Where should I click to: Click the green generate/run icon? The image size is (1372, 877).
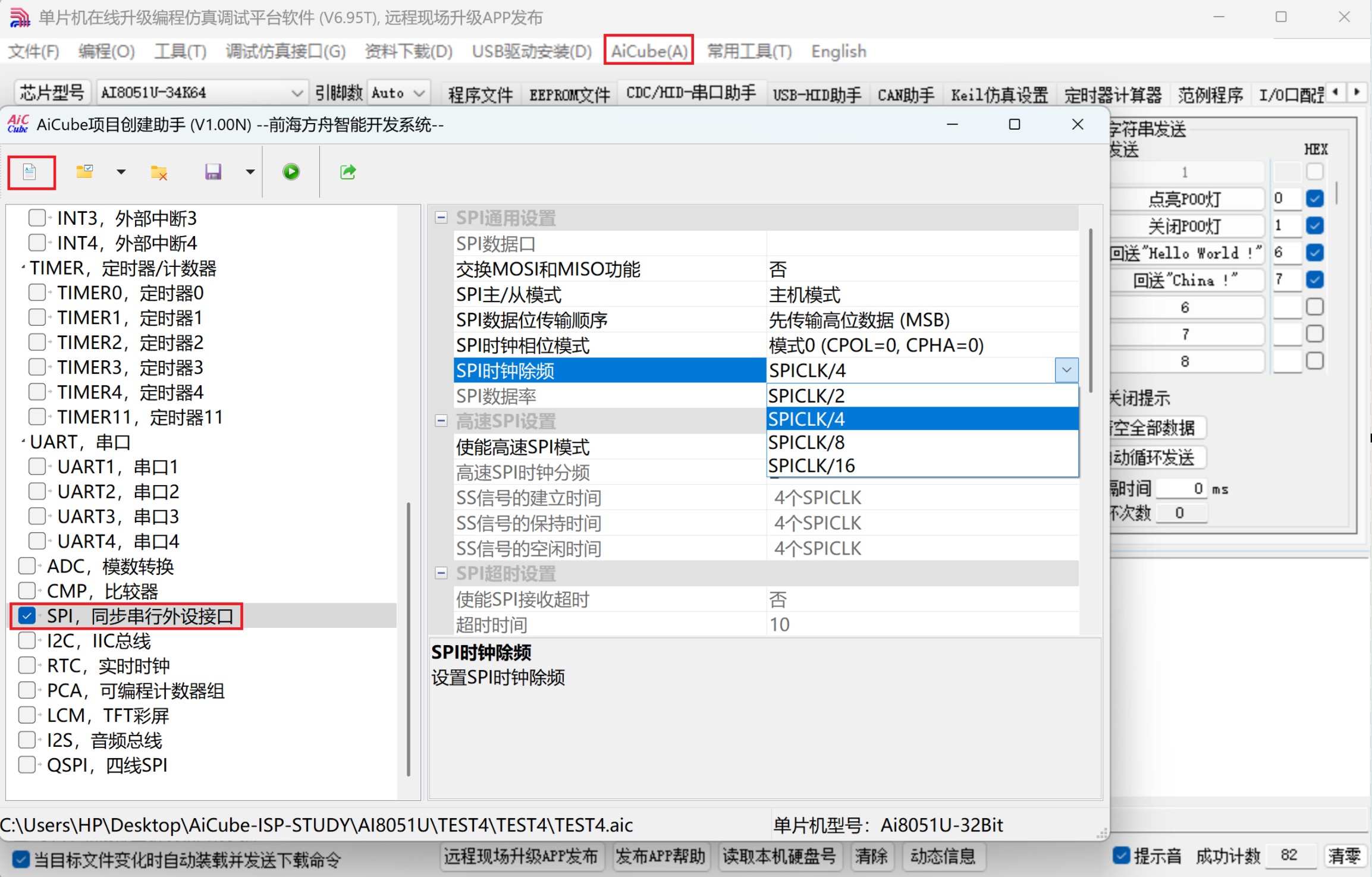point(291,172)
